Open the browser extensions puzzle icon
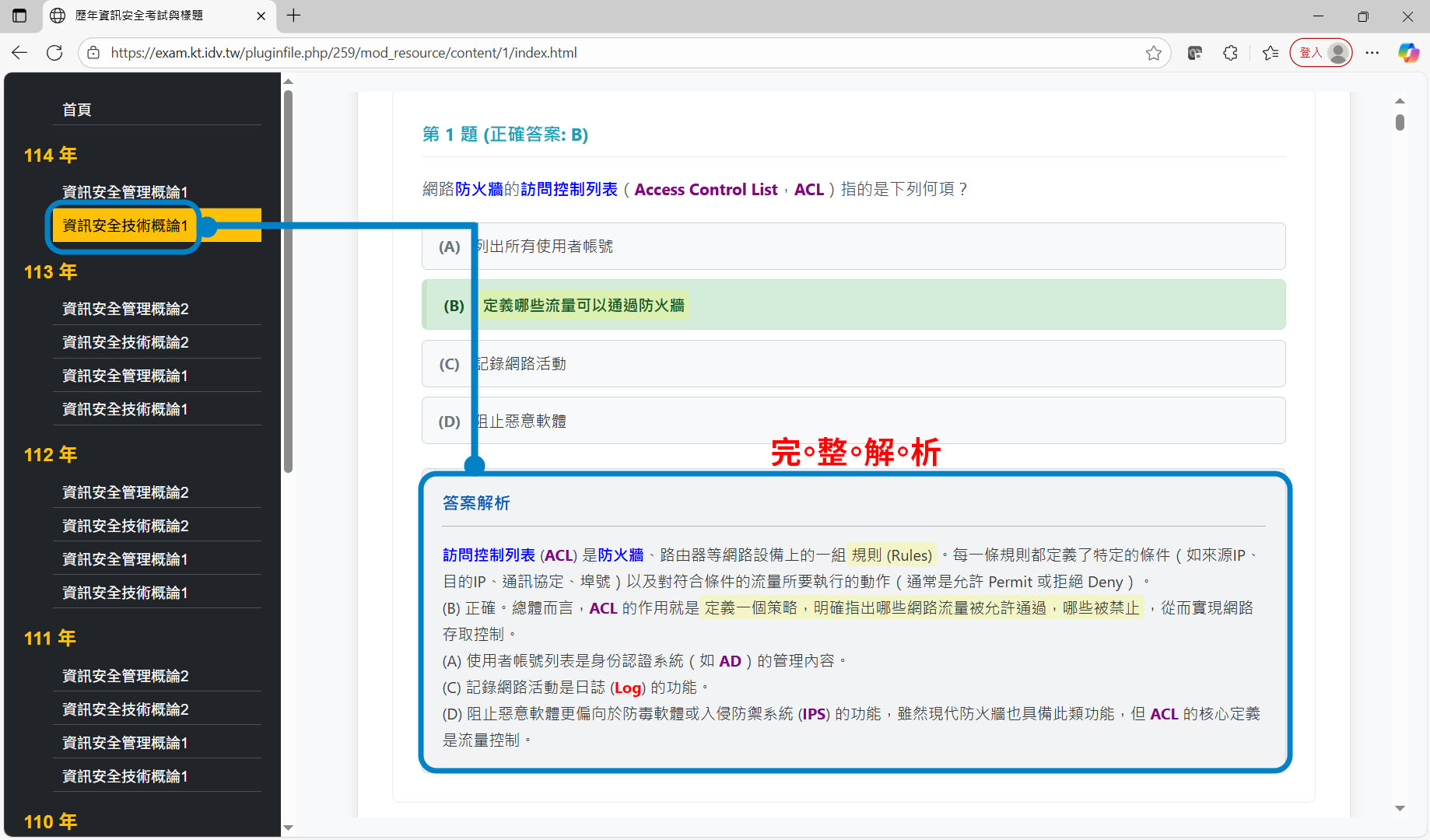Screen dimensions: 1430x840 1230,53
